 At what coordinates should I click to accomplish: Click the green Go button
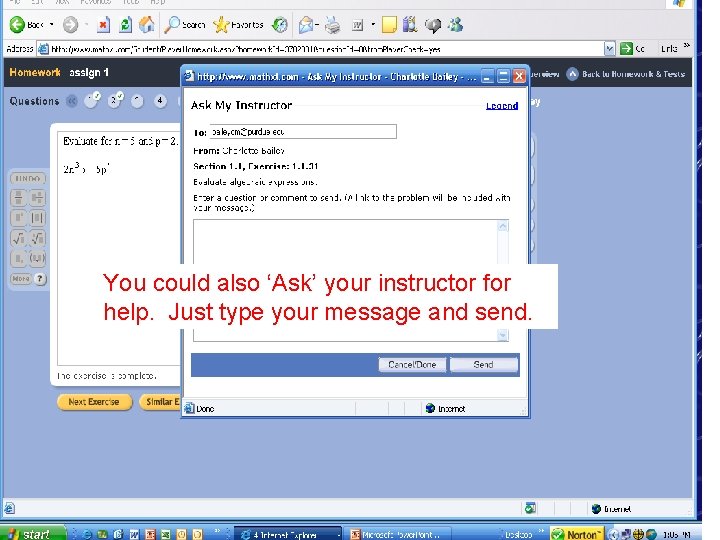632,49
